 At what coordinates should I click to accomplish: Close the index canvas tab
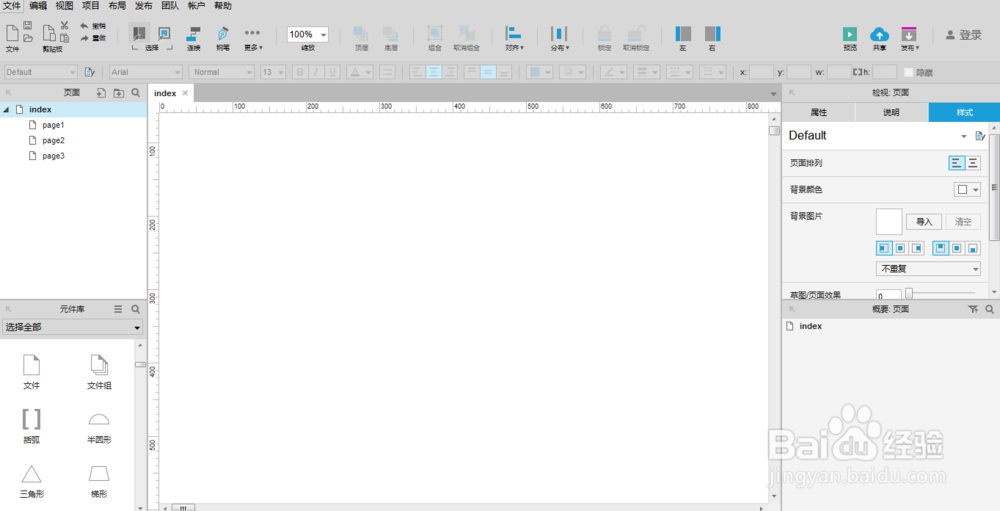pyautogui.click(x=185, y=93)
